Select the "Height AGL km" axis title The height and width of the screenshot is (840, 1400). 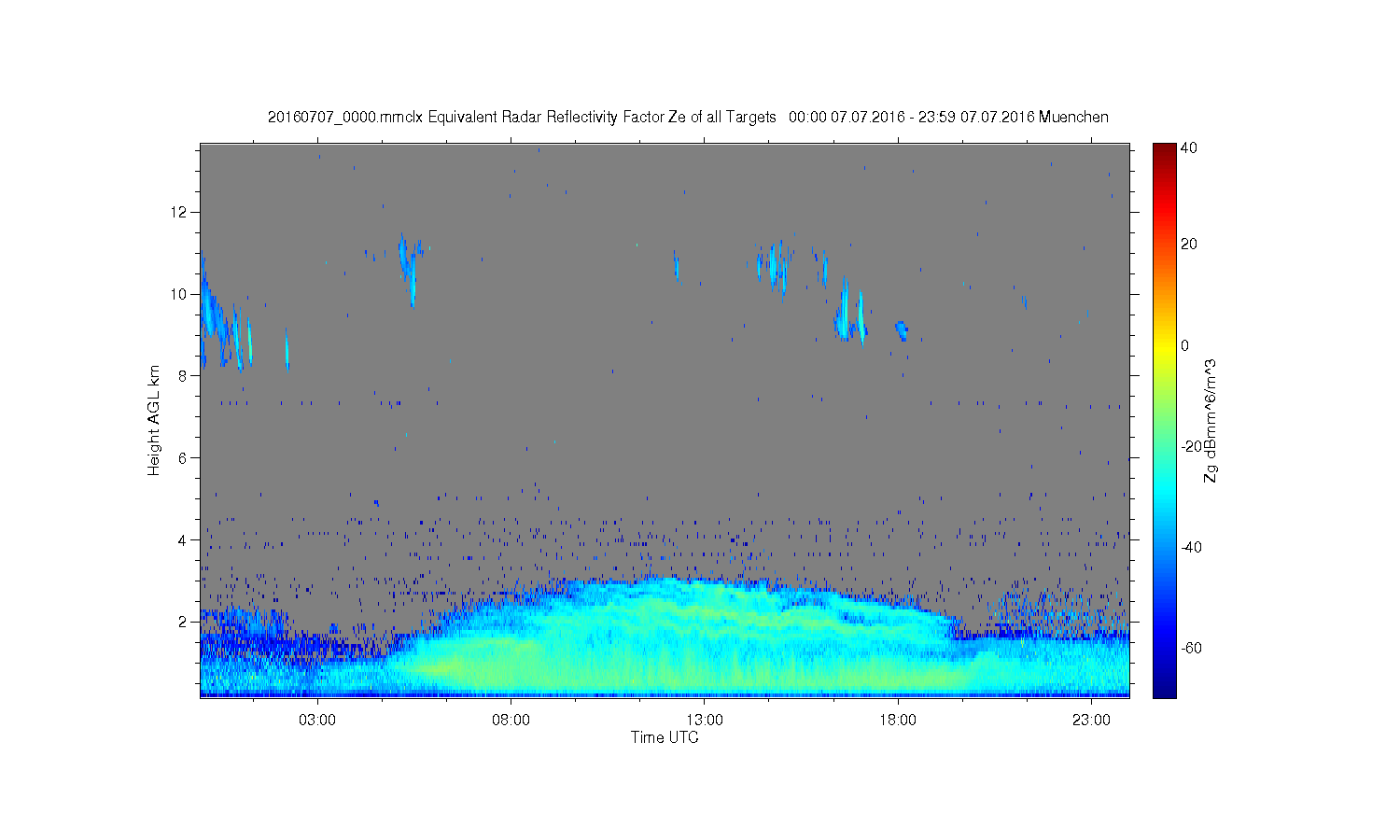(154, 420)
